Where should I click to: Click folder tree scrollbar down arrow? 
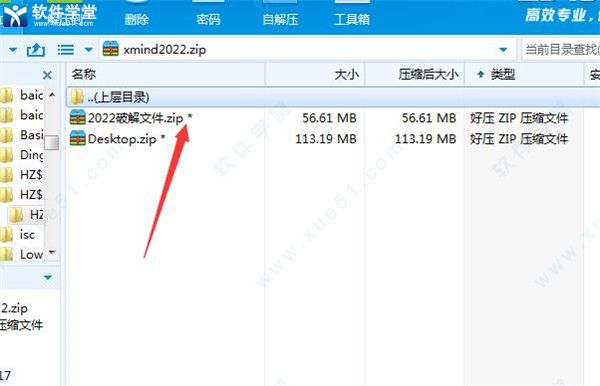click(52, 252)
